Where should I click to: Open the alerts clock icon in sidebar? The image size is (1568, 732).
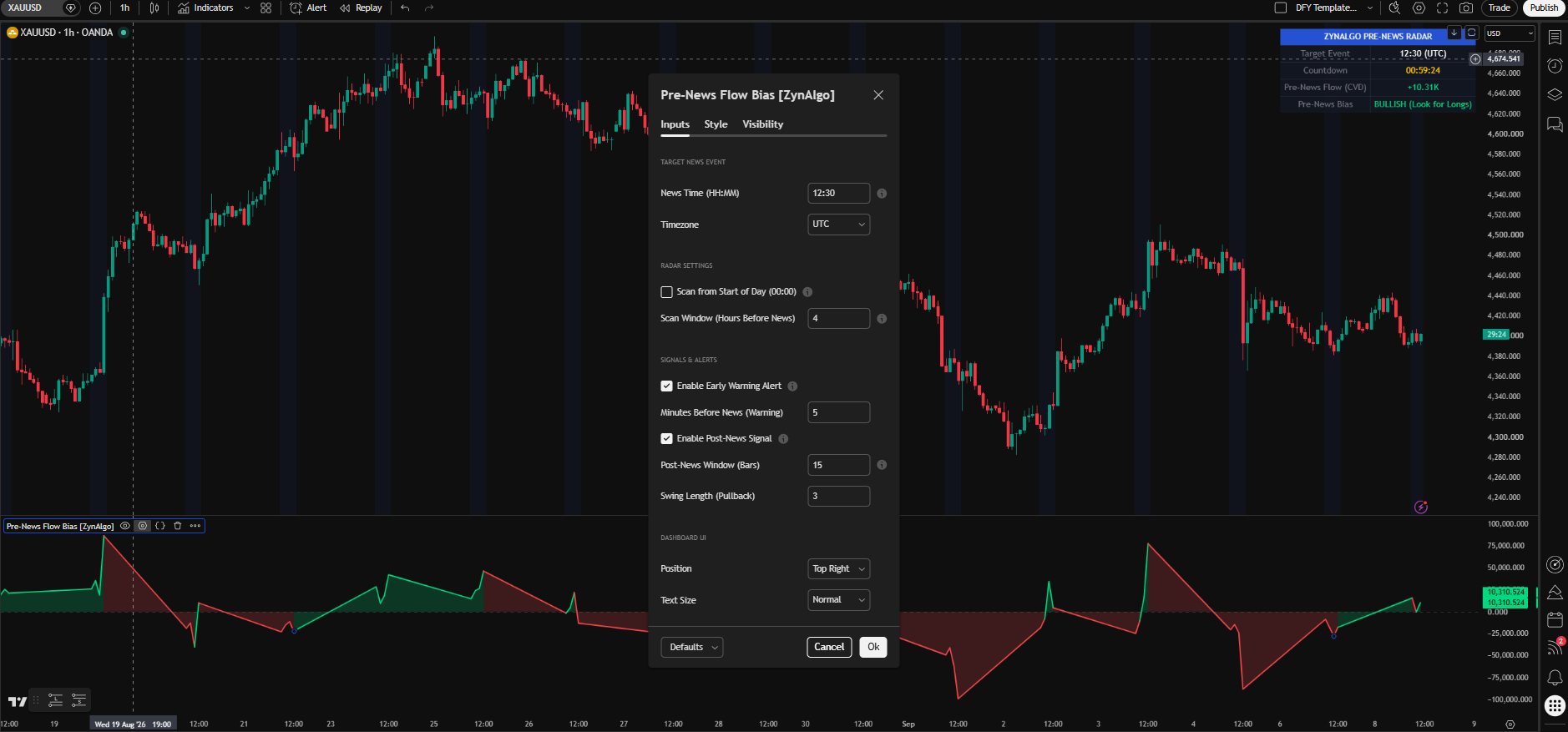[x=1555, y=66]
